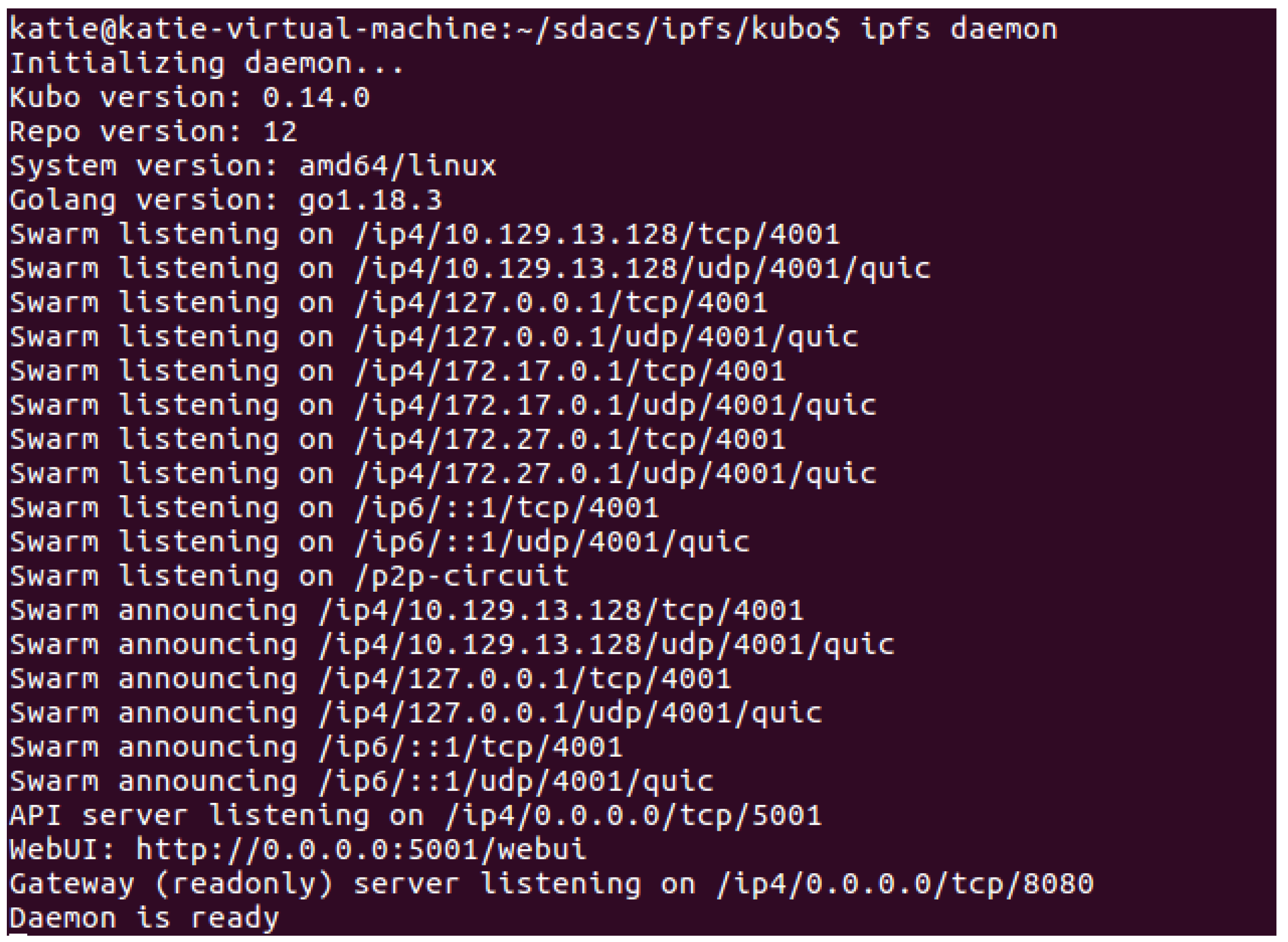Click the 'Repo version: 12' line
1288x942 pixels.
[x=153, y=132]
